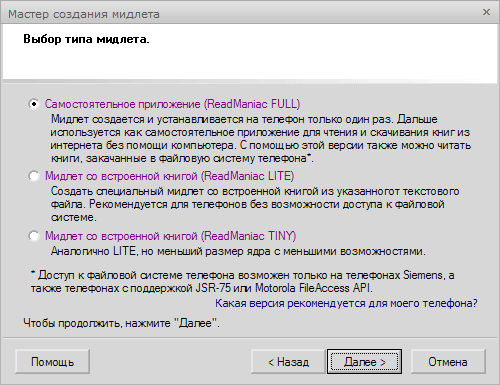Click the Помощь button
This screenshot has height=385, width=500.
[52, 362]
